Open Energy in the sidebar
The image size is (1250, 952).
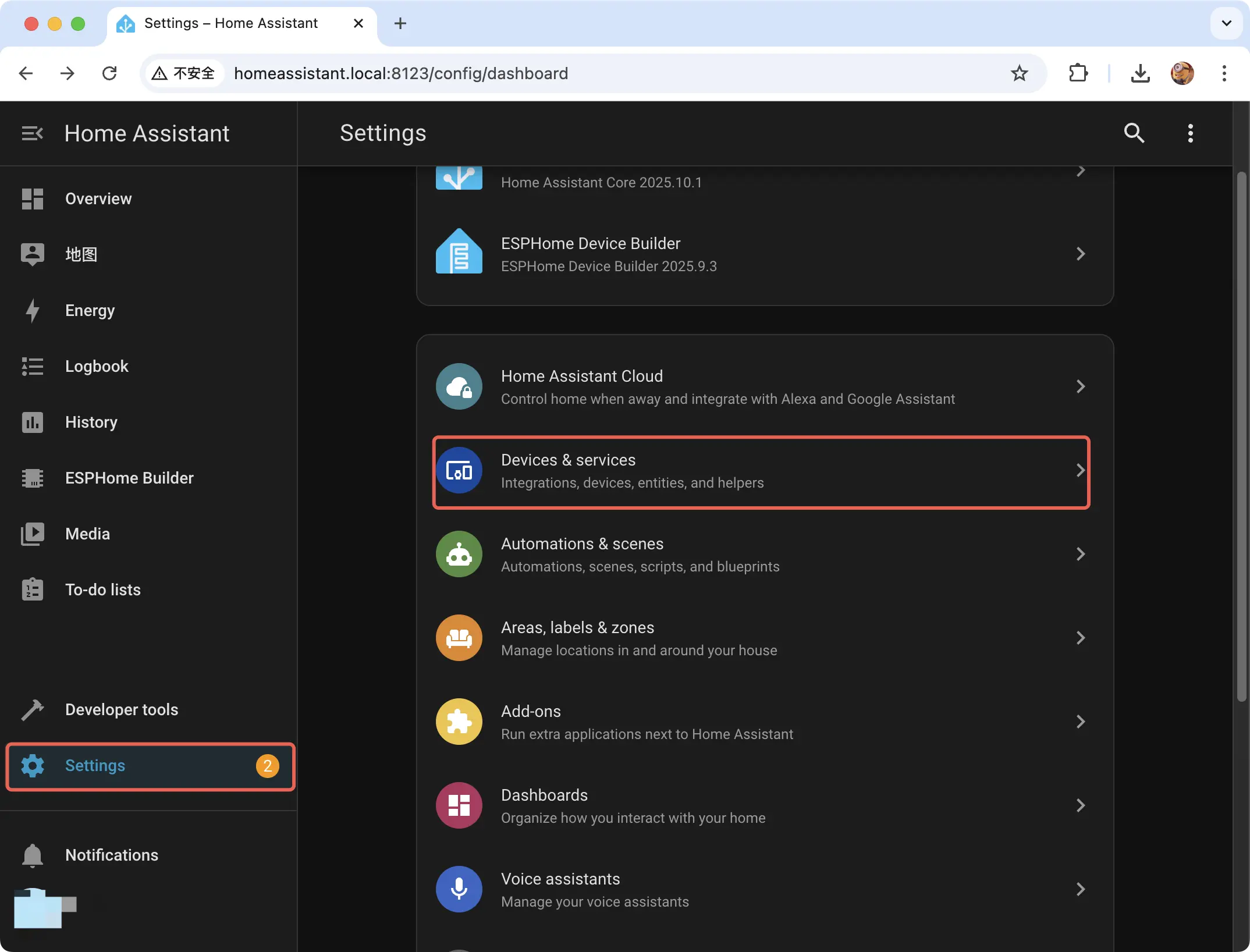pyautogui.click(x=90, y=311)
